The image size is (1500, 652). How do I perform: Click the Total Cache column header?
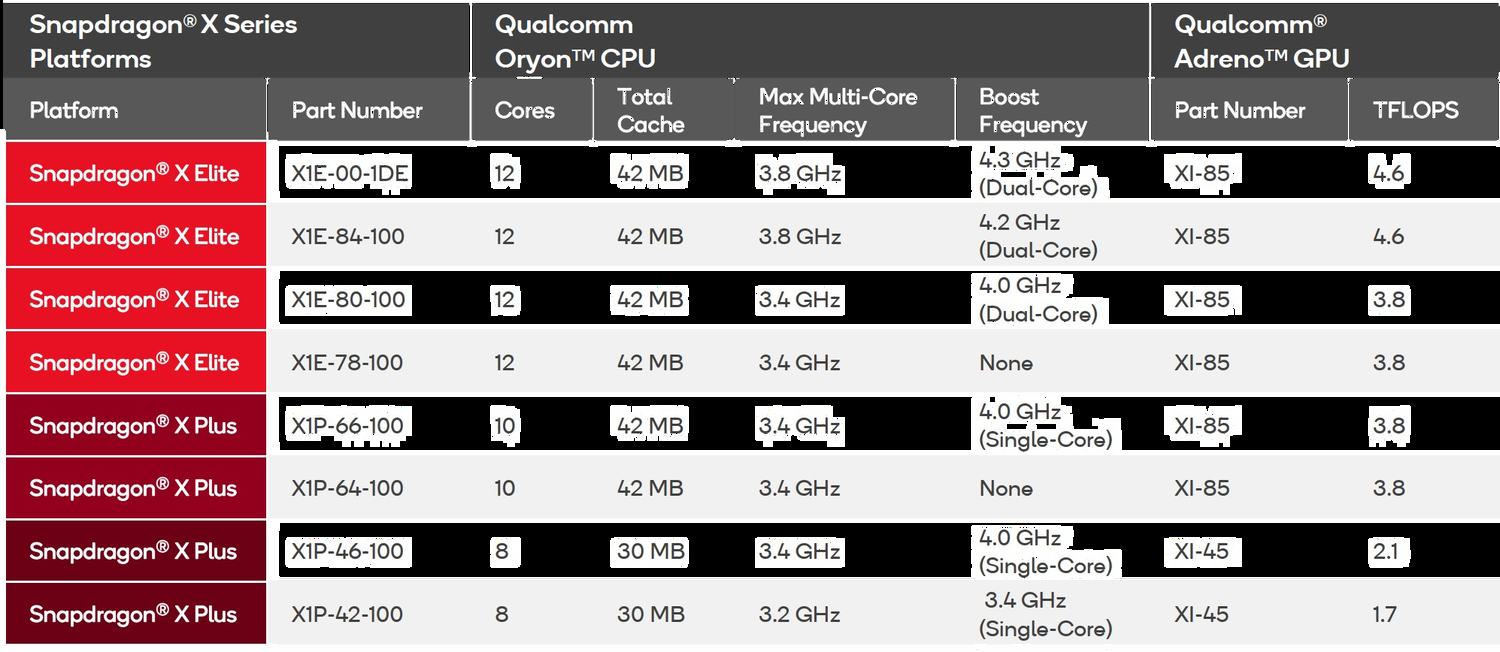[x=651, y=111]
